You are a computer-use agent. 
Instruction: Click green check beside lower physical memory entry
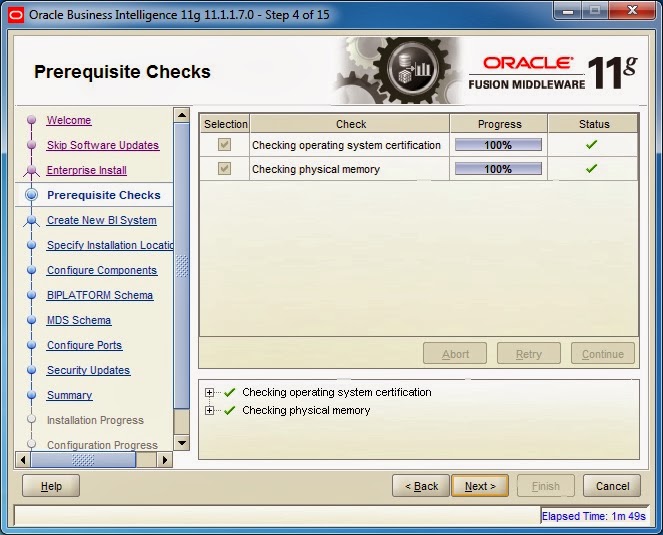(230, 410)
